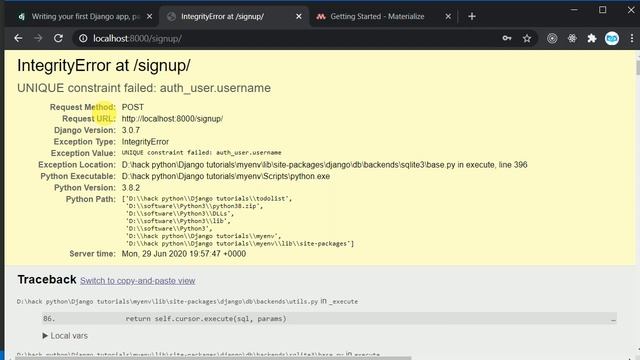Click the Server time value
Screen dimensions: 640x360
184,254
